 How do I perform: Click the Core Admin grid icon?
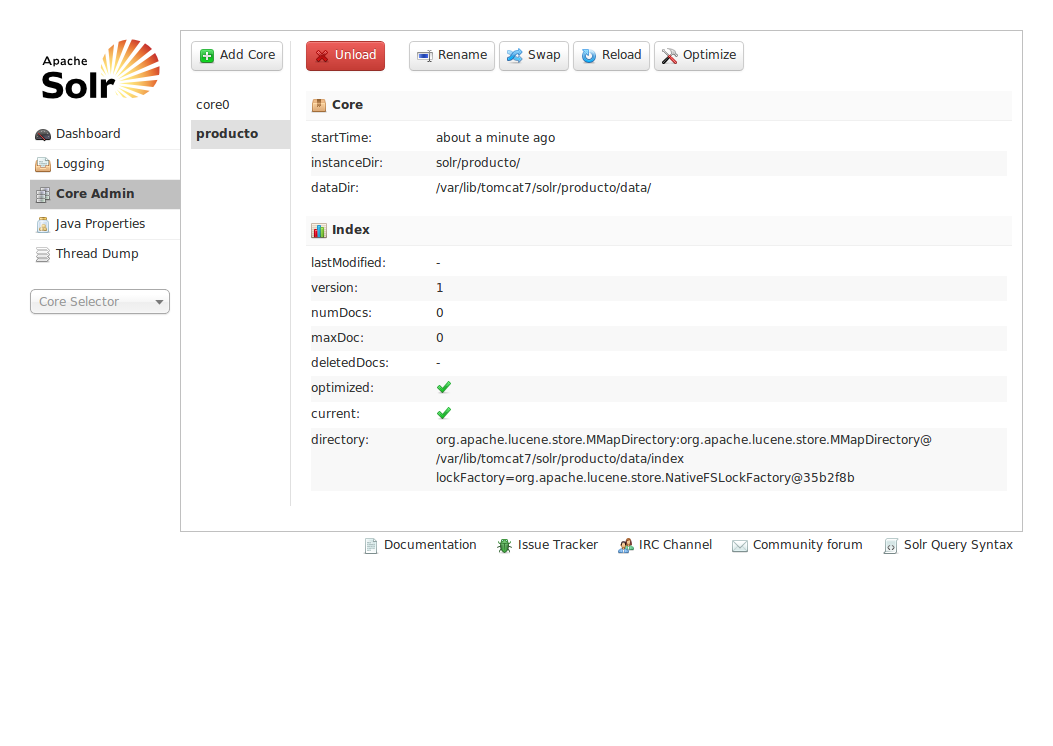[43, 194]
